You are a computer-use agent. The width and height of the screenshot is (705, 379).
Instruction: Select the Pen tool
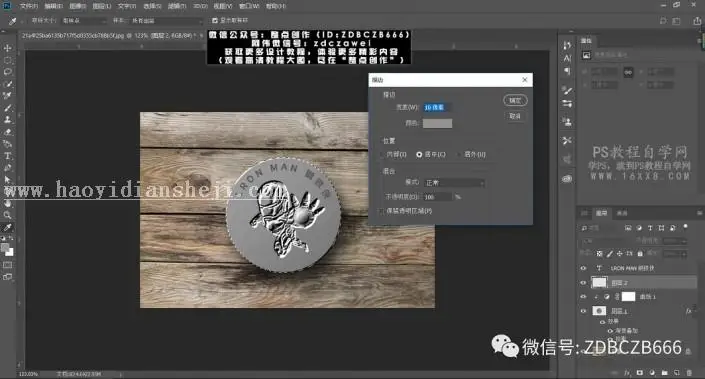point(8,168)
